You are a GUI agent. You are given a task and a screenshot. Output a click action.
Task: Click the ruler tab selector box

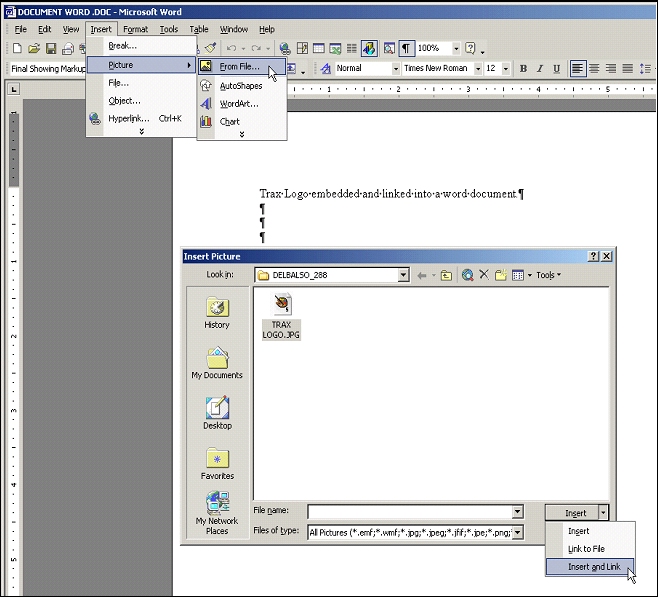[x=14, y=89]
